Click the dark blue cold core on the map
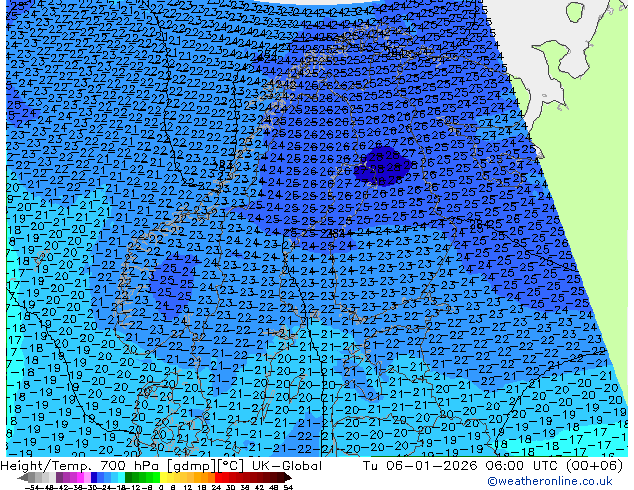The height and width of the screenshot is (490, 634). pyautogui.click(x=383, y=167)
